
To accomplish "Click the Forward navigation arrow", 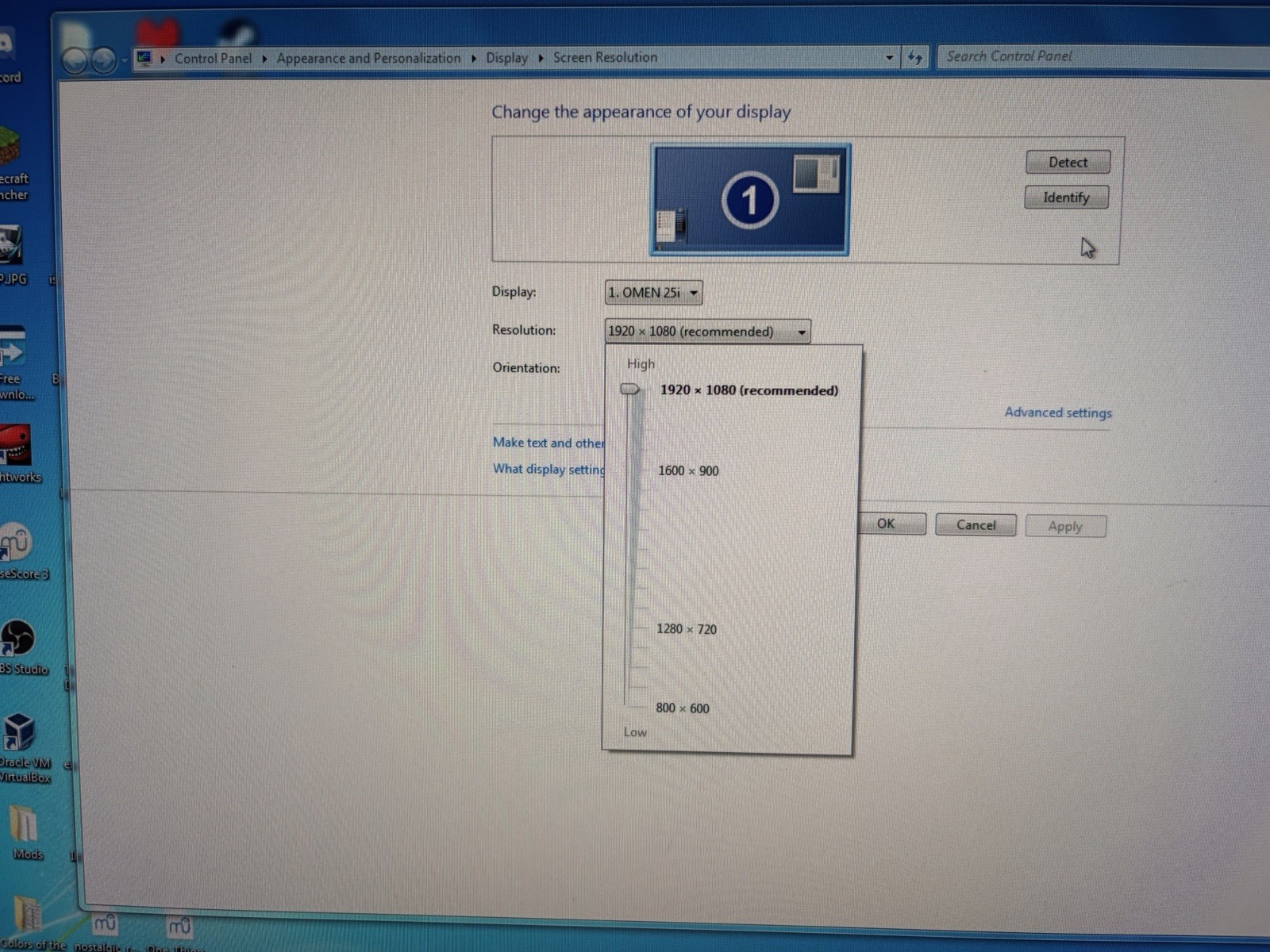I will coord(103,60).
